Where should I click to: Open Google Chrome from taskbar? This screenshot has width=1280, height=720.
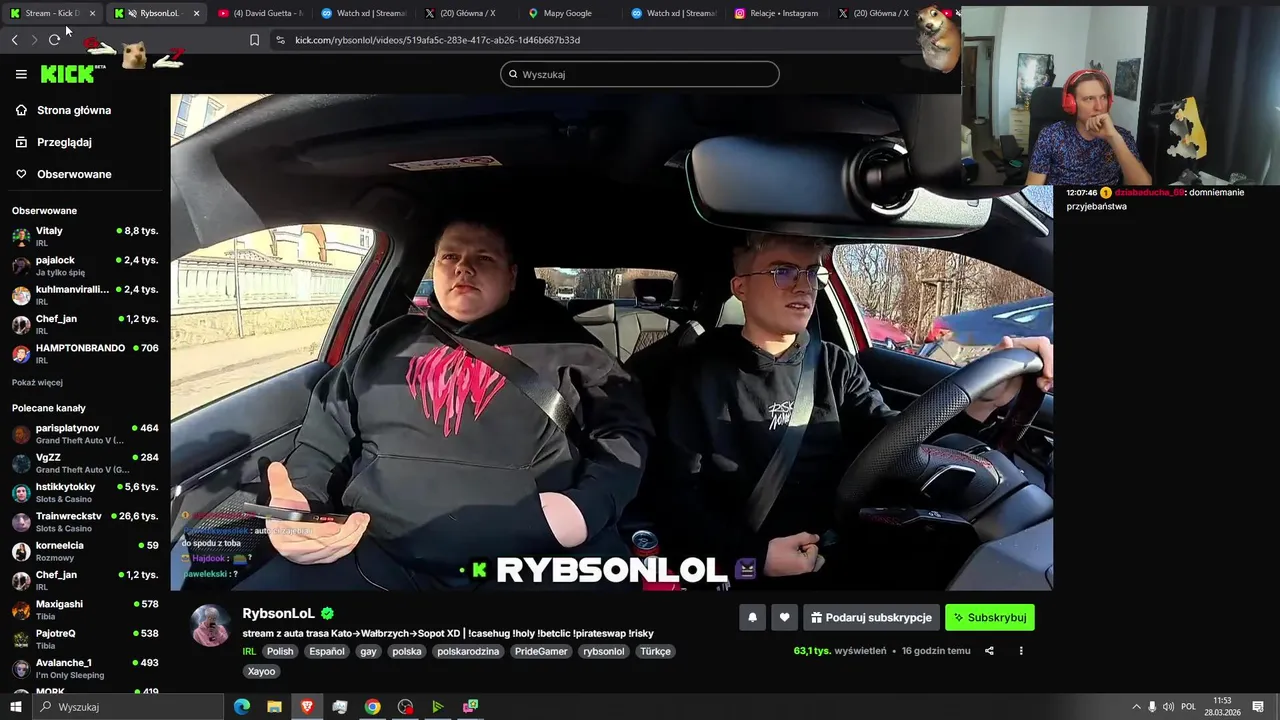[x=372, y=707]
